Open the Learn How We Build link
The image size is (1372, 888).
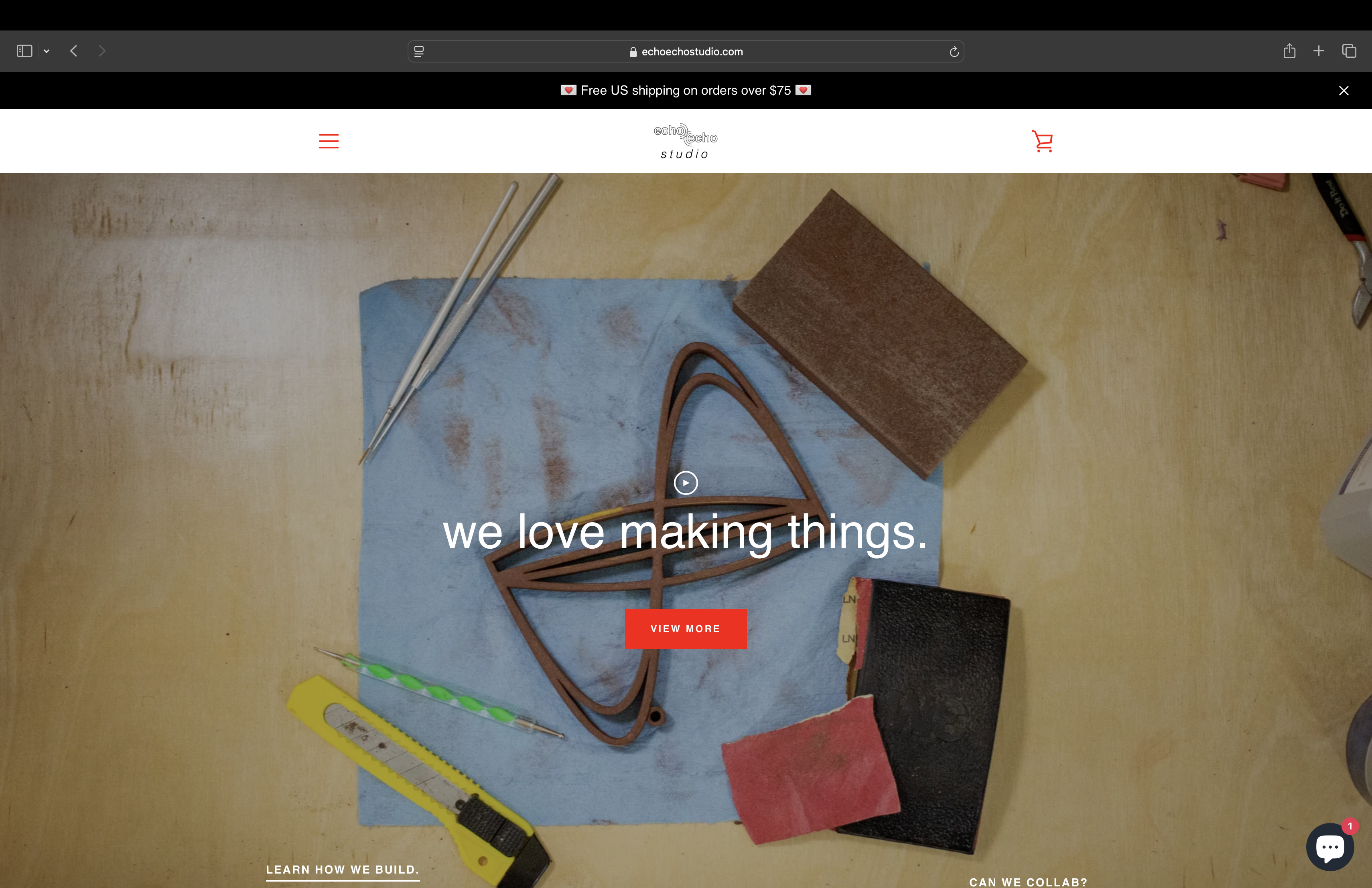click(x=343, y=870)
